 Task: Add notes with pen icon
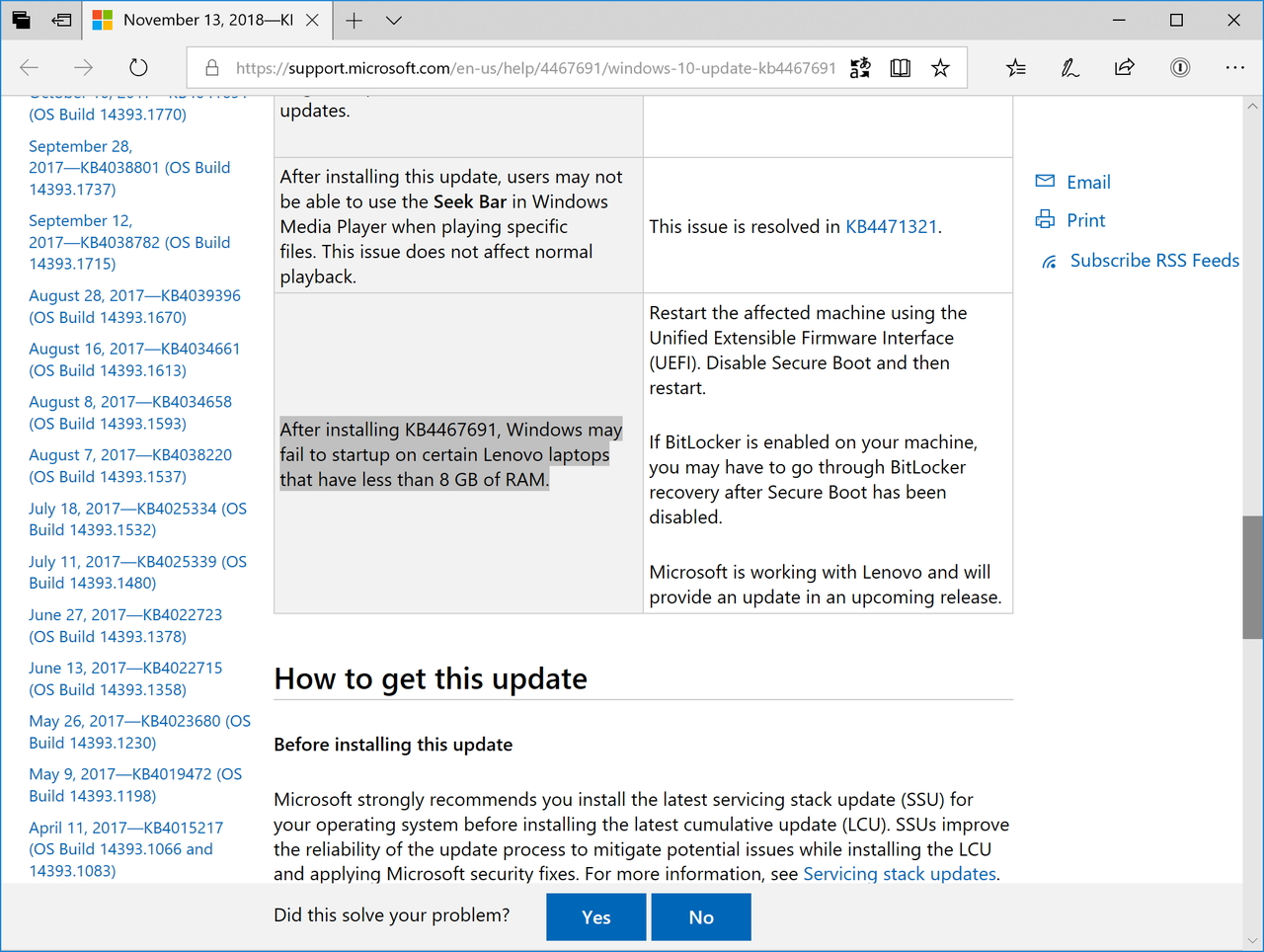point(1069,67)
